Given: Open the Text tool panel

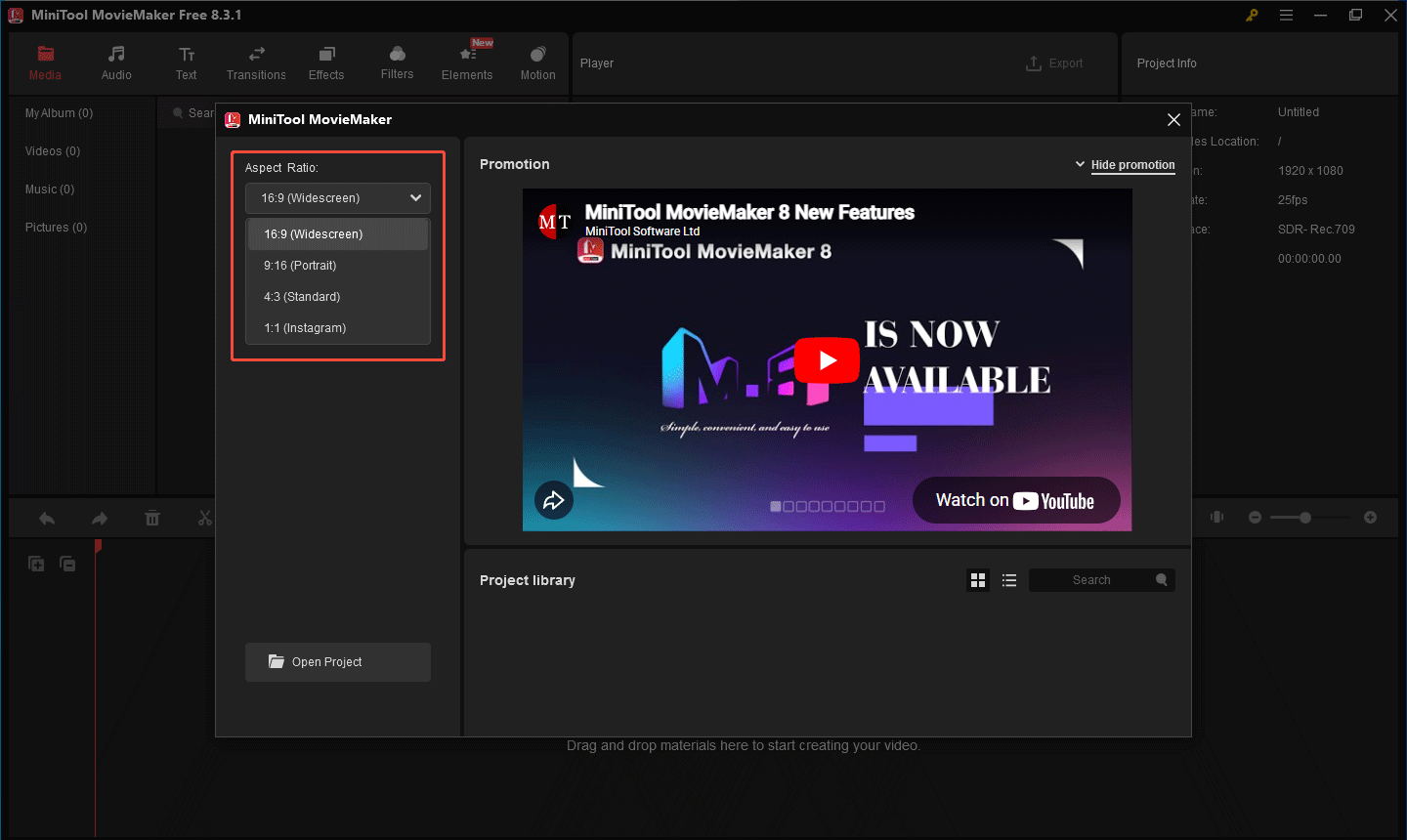Looking at the screenshot, I should coord(186,63).
